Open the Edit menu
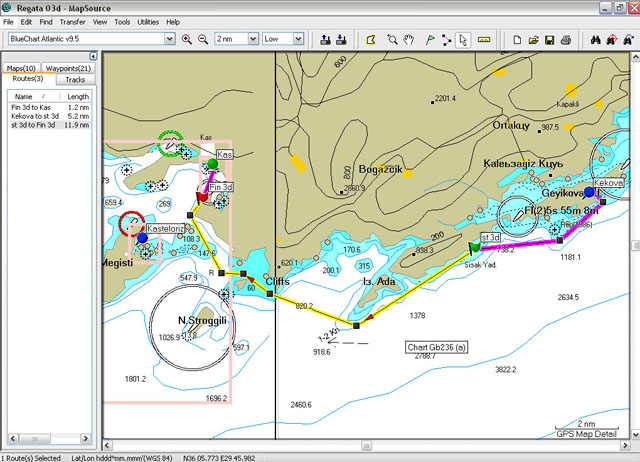 (26, 22)
